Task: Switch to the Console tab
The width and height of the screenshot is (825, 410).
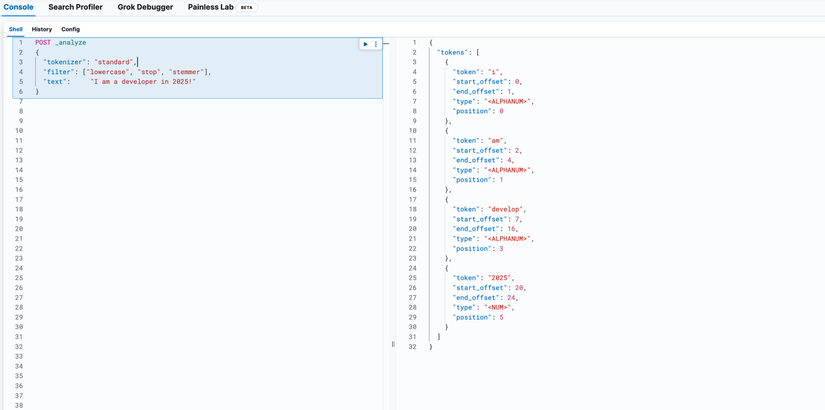Action: tap(19, 7)
